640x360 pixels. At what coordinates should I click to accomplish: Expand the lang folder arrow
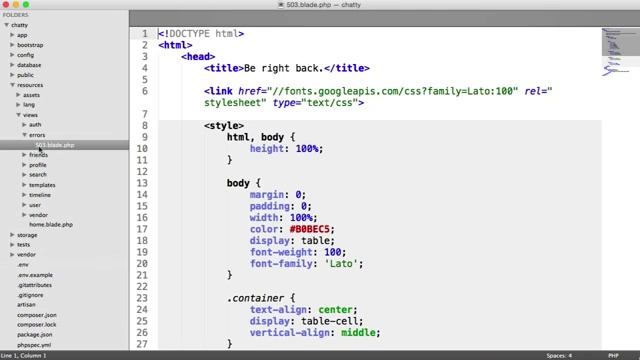[18, 105]
